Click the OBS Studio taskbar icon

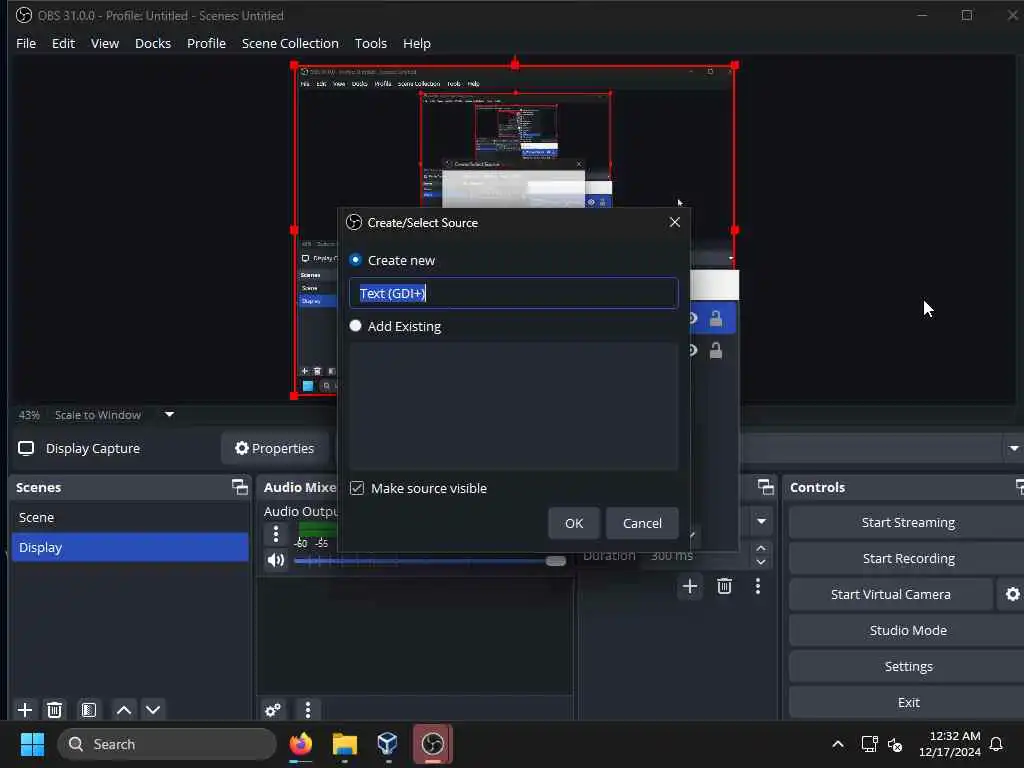[432, 744]
